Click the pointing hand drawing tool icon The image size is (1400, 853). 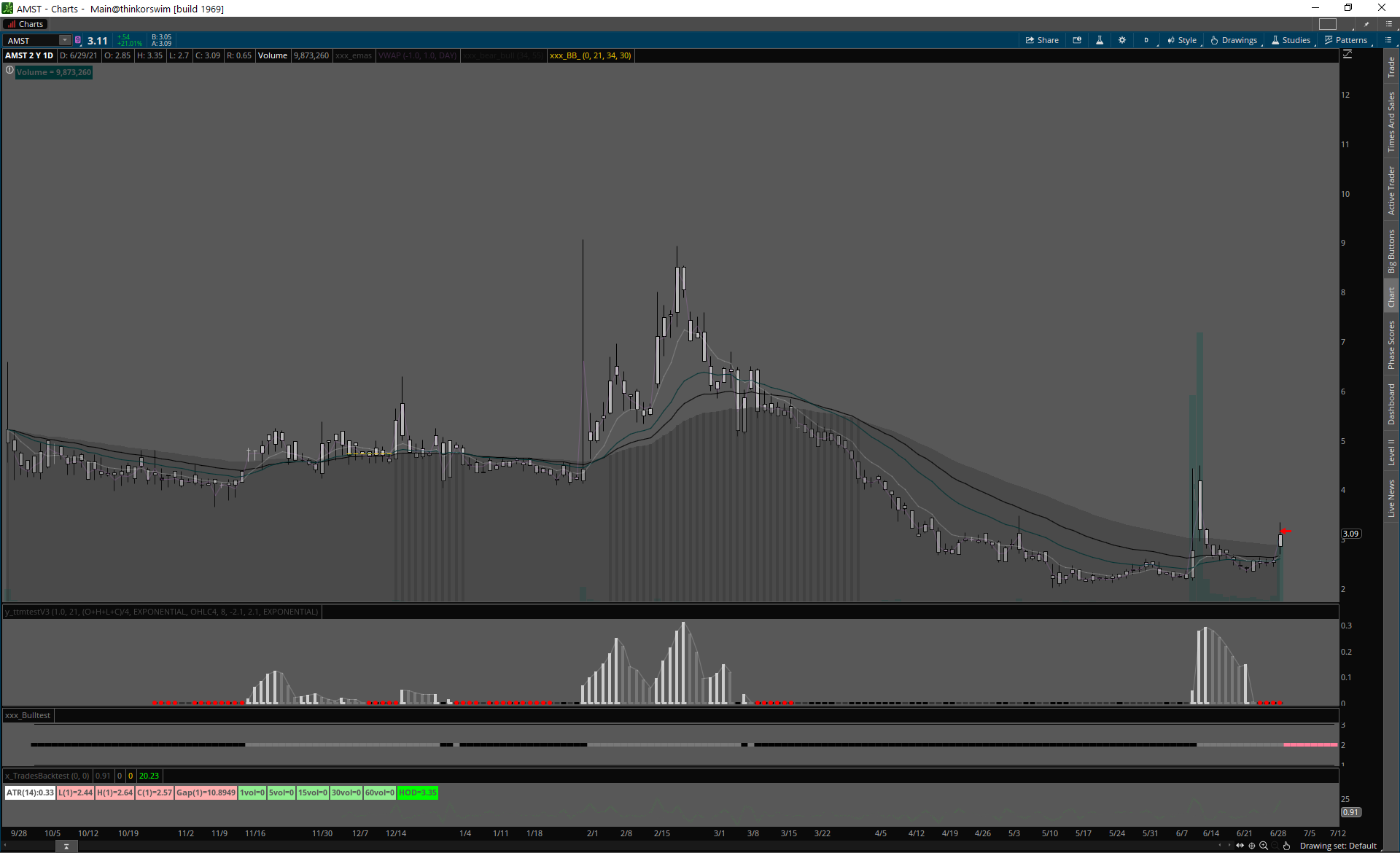tap(1287, 846)
